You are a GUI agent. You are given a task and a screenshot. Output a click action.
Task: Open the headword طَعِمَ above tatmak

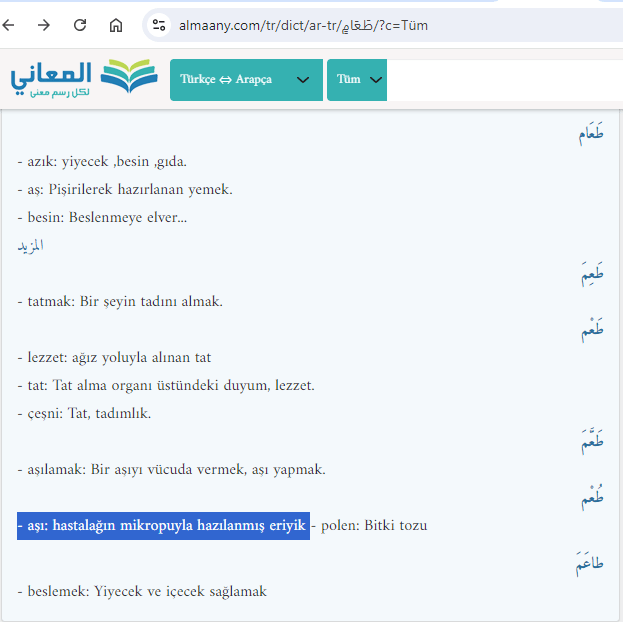click(x=592, y=274)
